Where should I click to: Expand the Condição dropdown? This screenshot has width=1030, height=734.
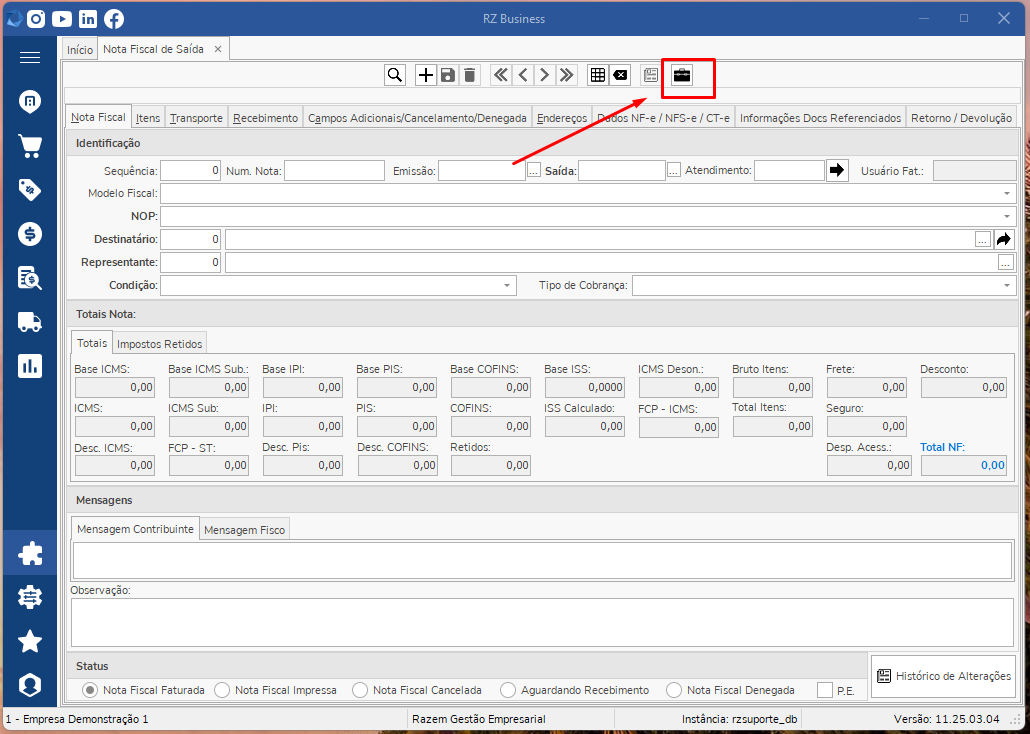click(506, 285)
